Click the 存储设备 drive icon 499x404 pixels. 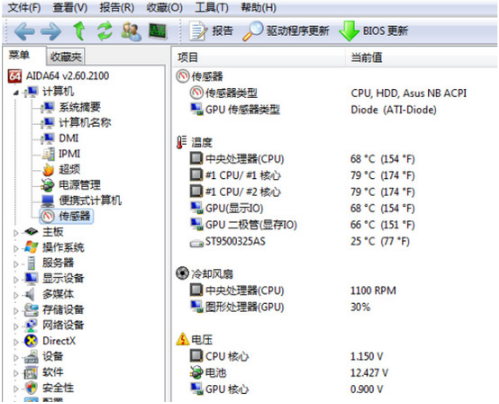(x=31, y=310)
